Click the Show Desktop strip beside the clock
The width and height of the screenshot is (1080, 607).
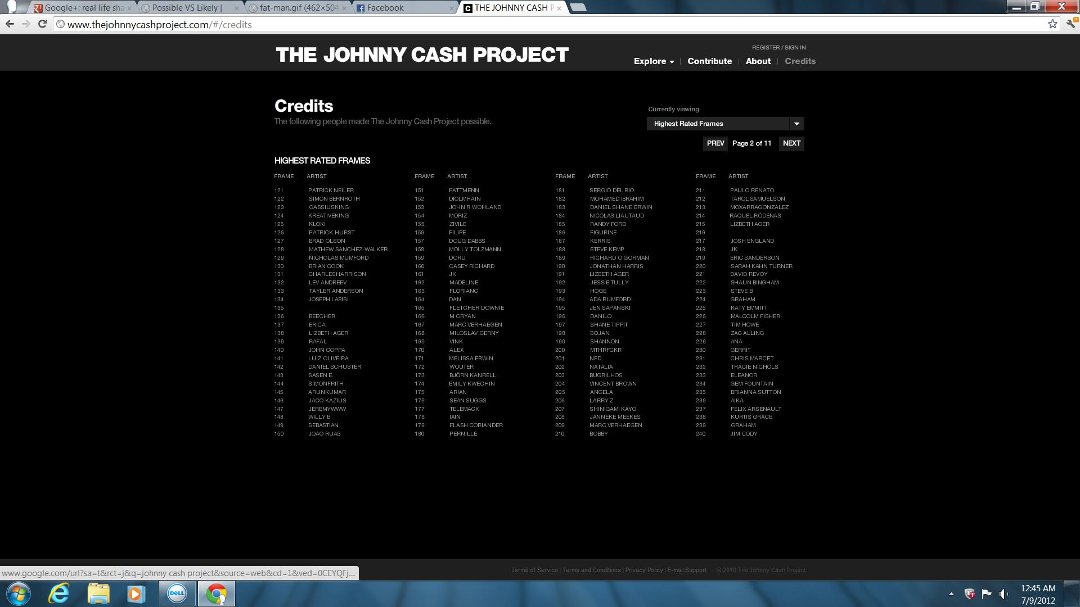(1072, 594)
